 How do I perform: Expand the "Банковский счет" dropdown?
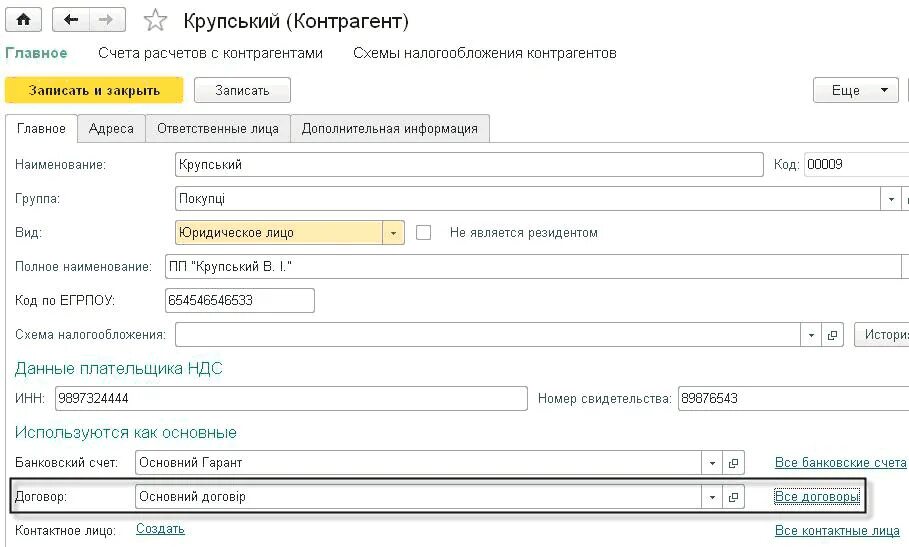click(x=711, y=463)
